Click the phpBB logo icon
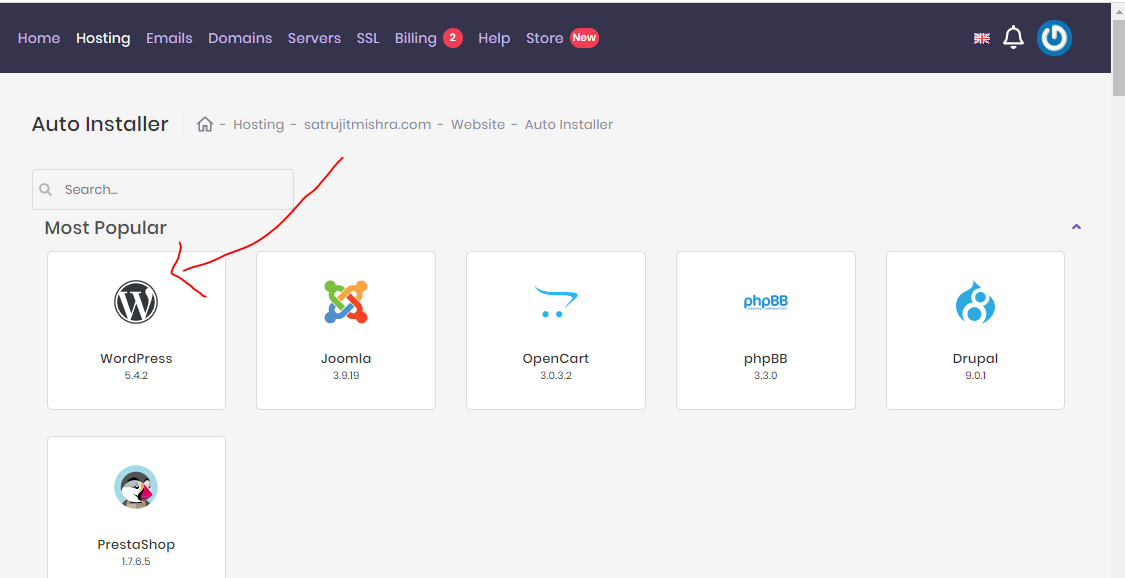Screen dimensions: 1125x578 click(x=766, y=301)
